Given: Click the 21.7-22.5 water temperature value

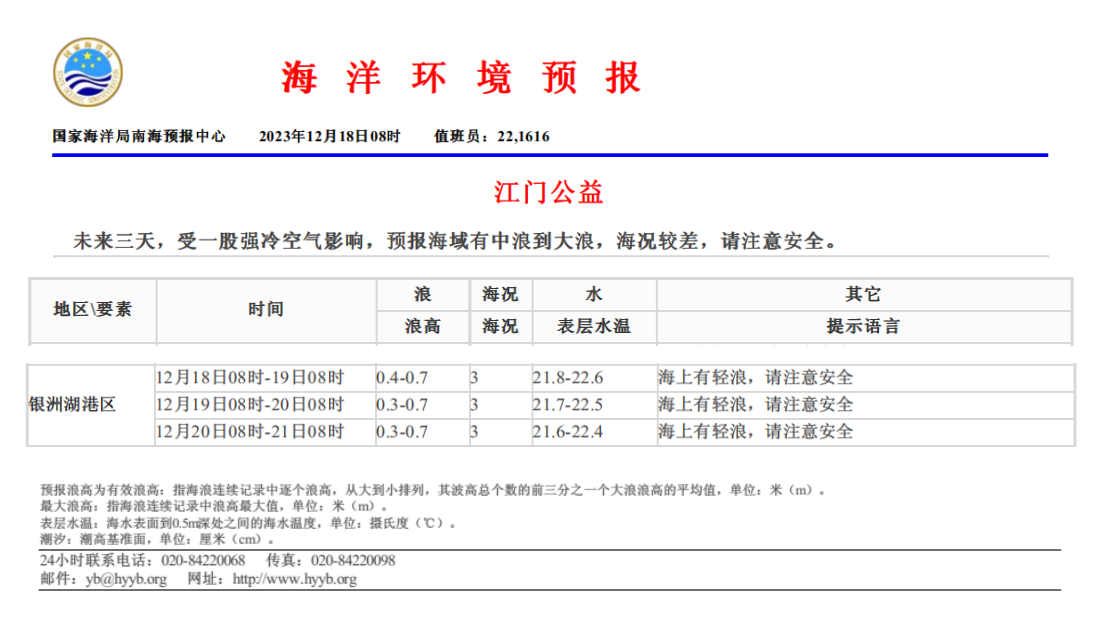Looking at the screenshot, I should [x=568, y=405].
